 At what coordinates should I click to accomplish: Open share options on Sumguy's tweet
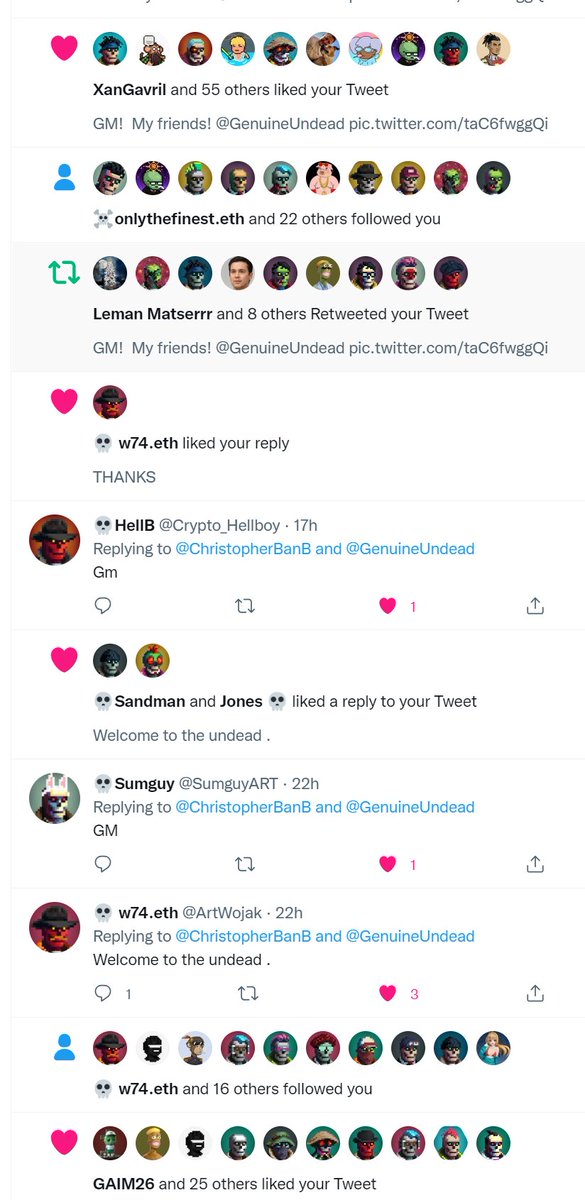click(x=535, y=864)
